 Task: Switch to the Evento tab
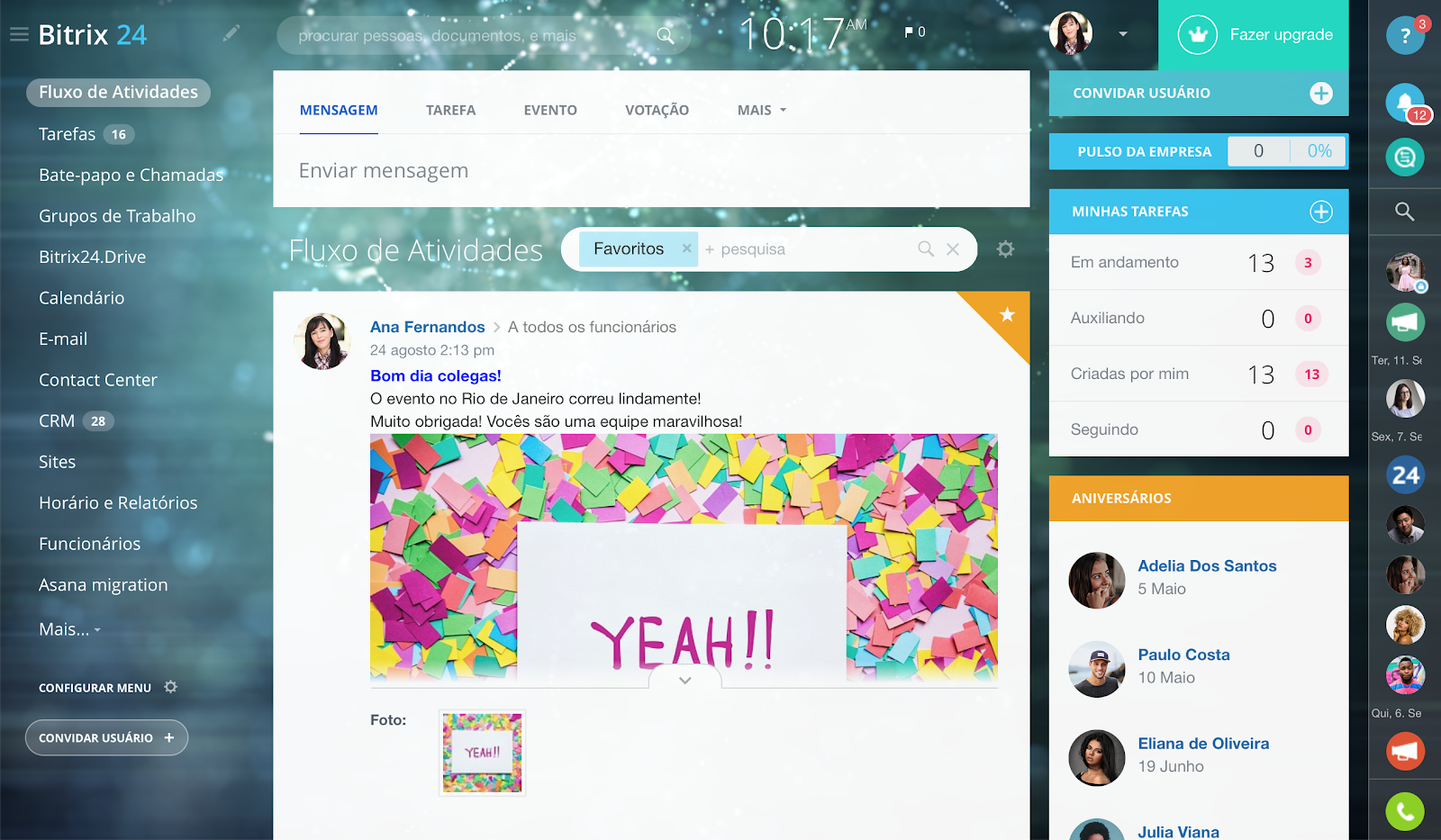[550, 110]
